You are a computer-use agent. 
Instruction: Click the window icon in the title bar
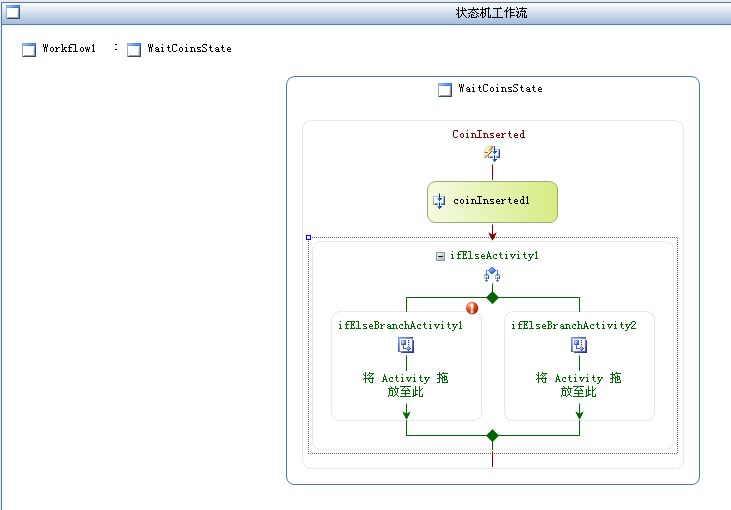(x=13, y=12)
